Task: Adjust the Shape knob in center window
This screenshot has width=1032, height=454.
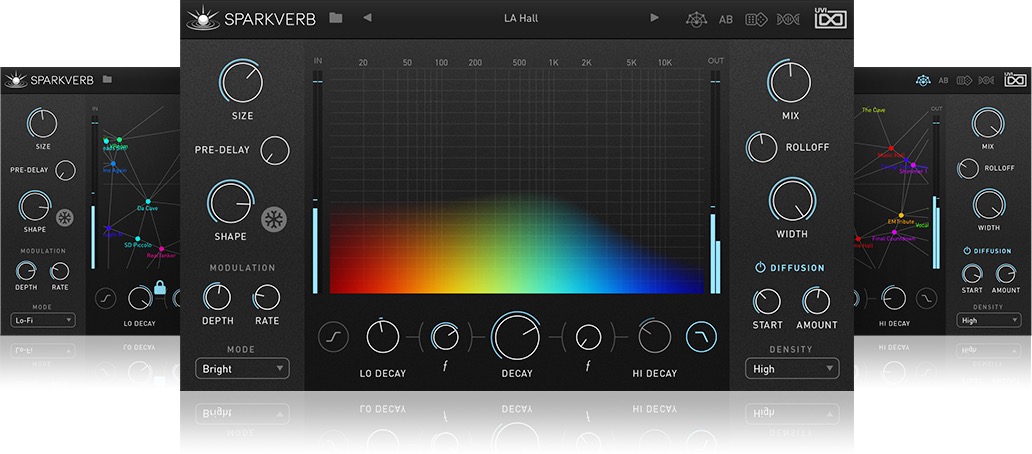Action: coord(231,203)
